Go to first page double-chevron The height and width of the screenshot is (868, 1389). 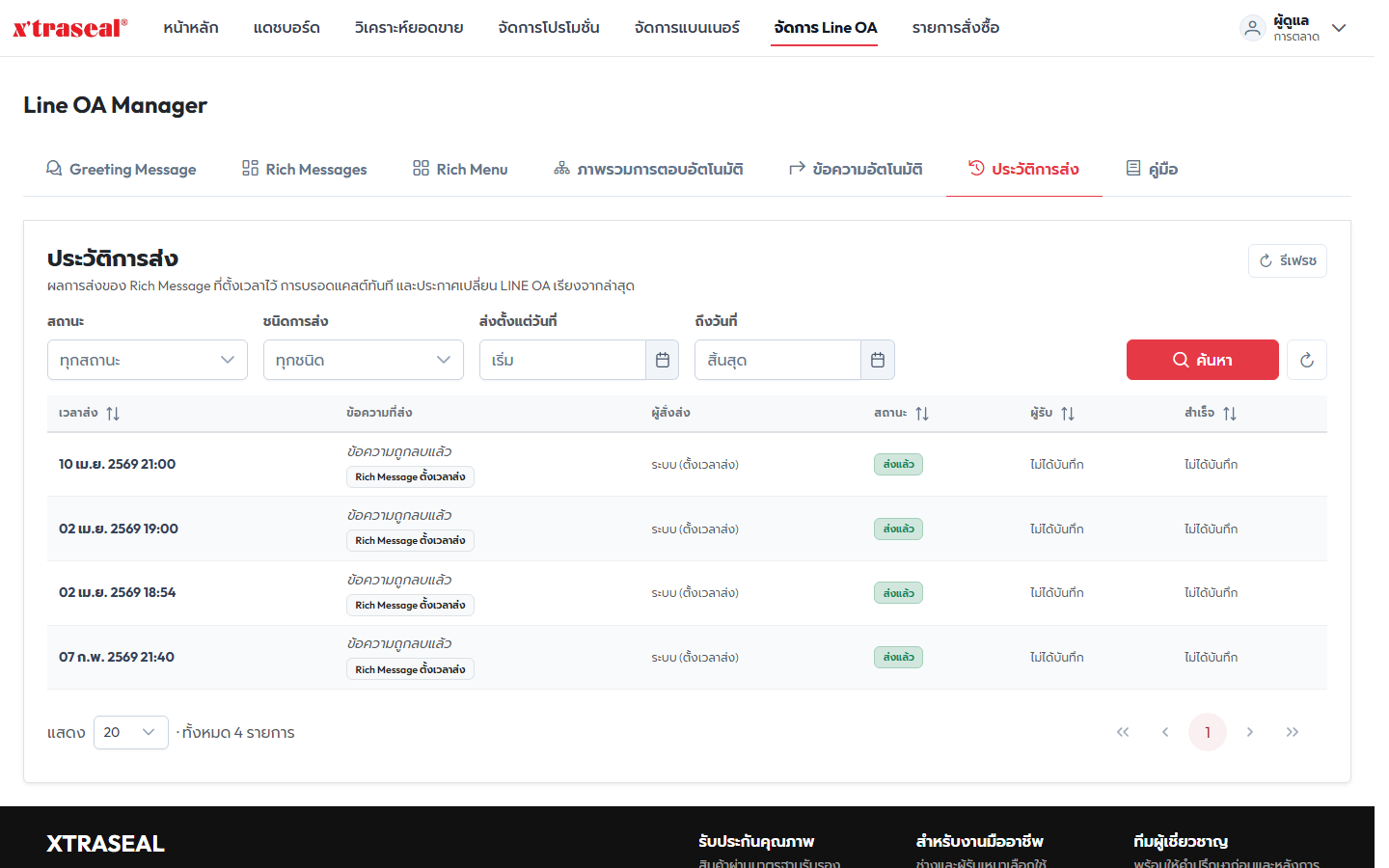point(1123,732)
